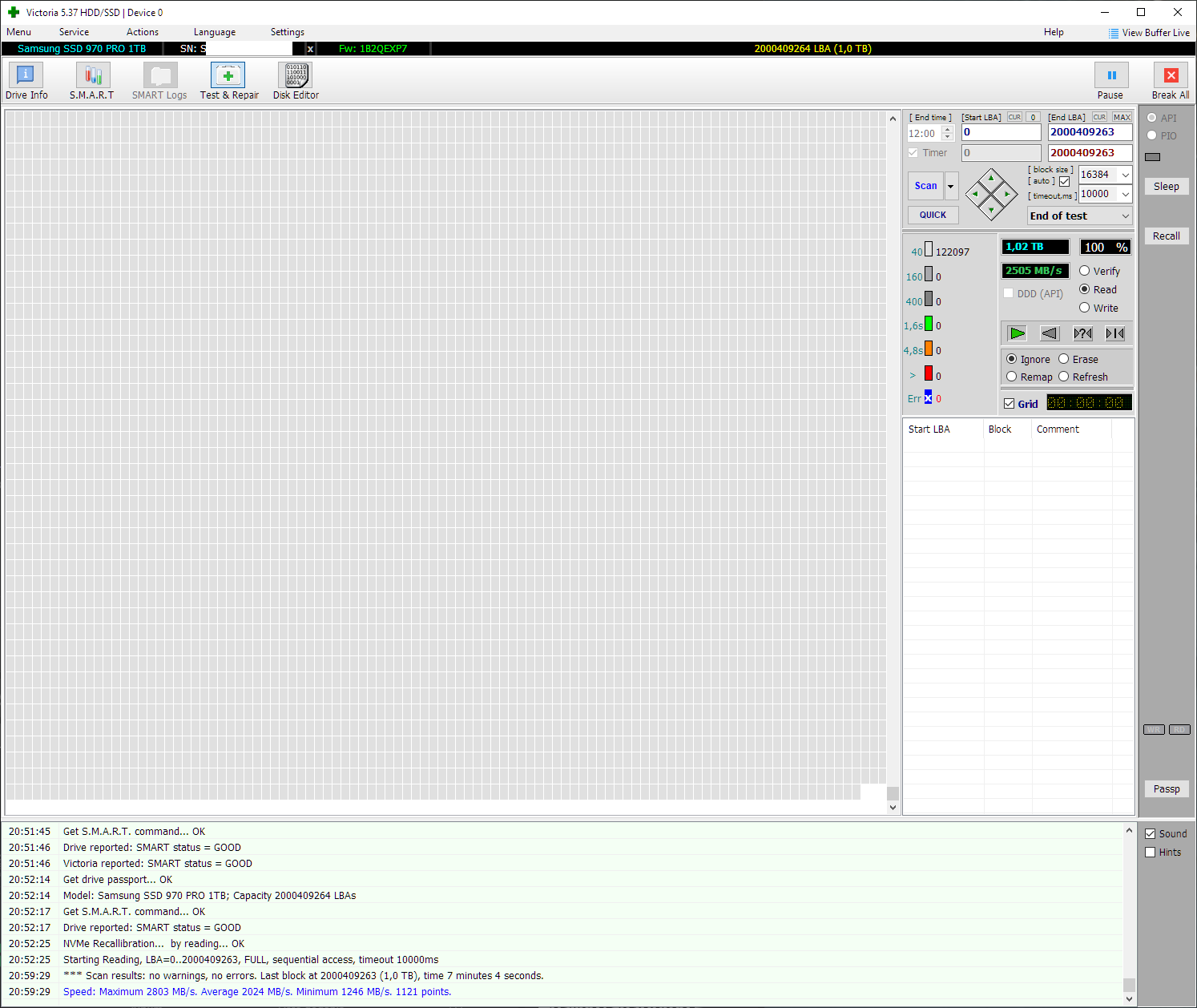Click the CUR button for End LBA

click(x=1099, y=117)
